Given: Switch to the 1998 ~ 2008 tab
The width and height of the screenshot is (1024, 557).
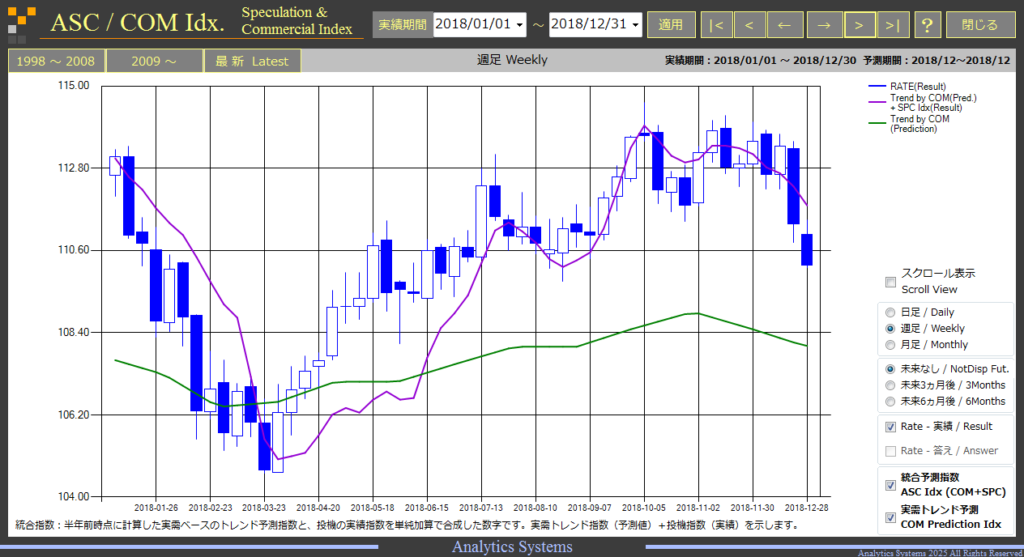Looking at the screenshot, I should 56,61.
